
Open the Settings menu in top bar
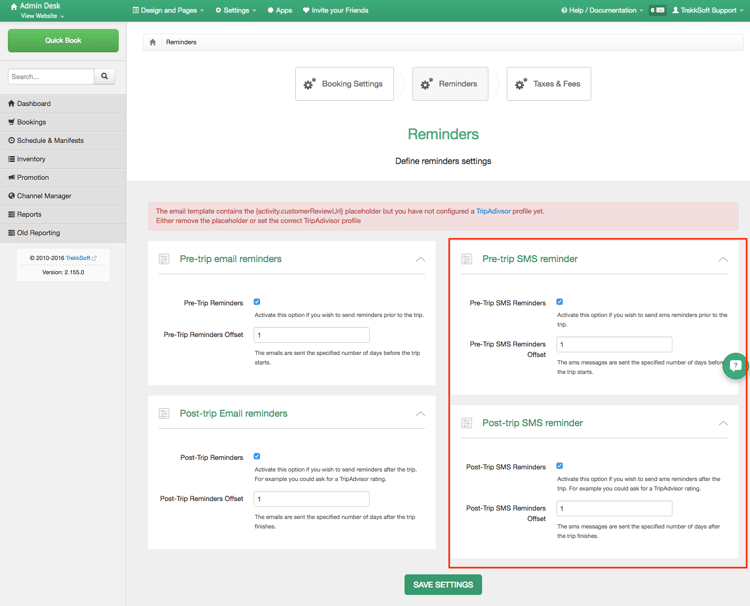pos(236,10)
